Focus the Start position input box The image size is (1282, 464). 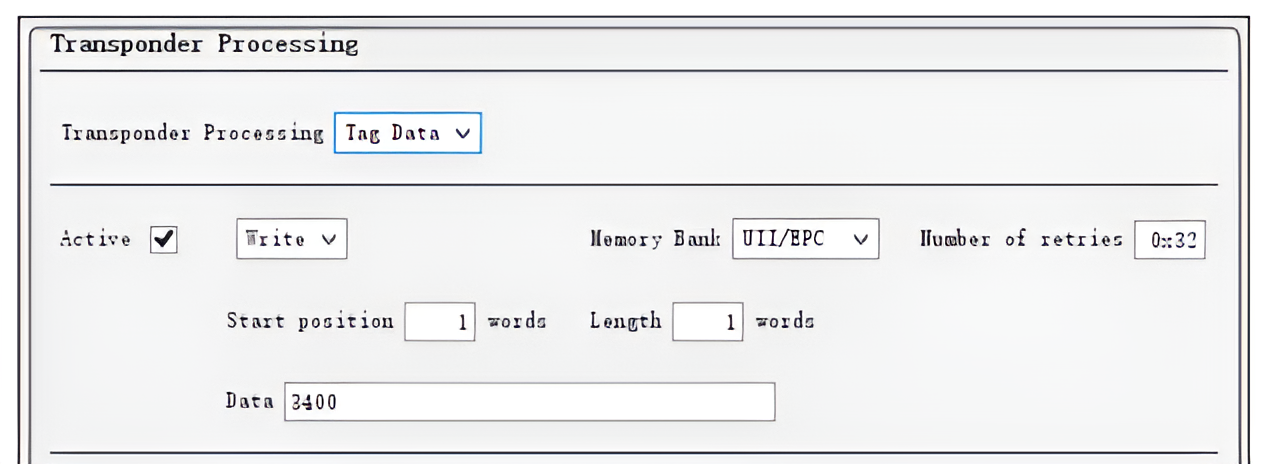tap(440, 322)
